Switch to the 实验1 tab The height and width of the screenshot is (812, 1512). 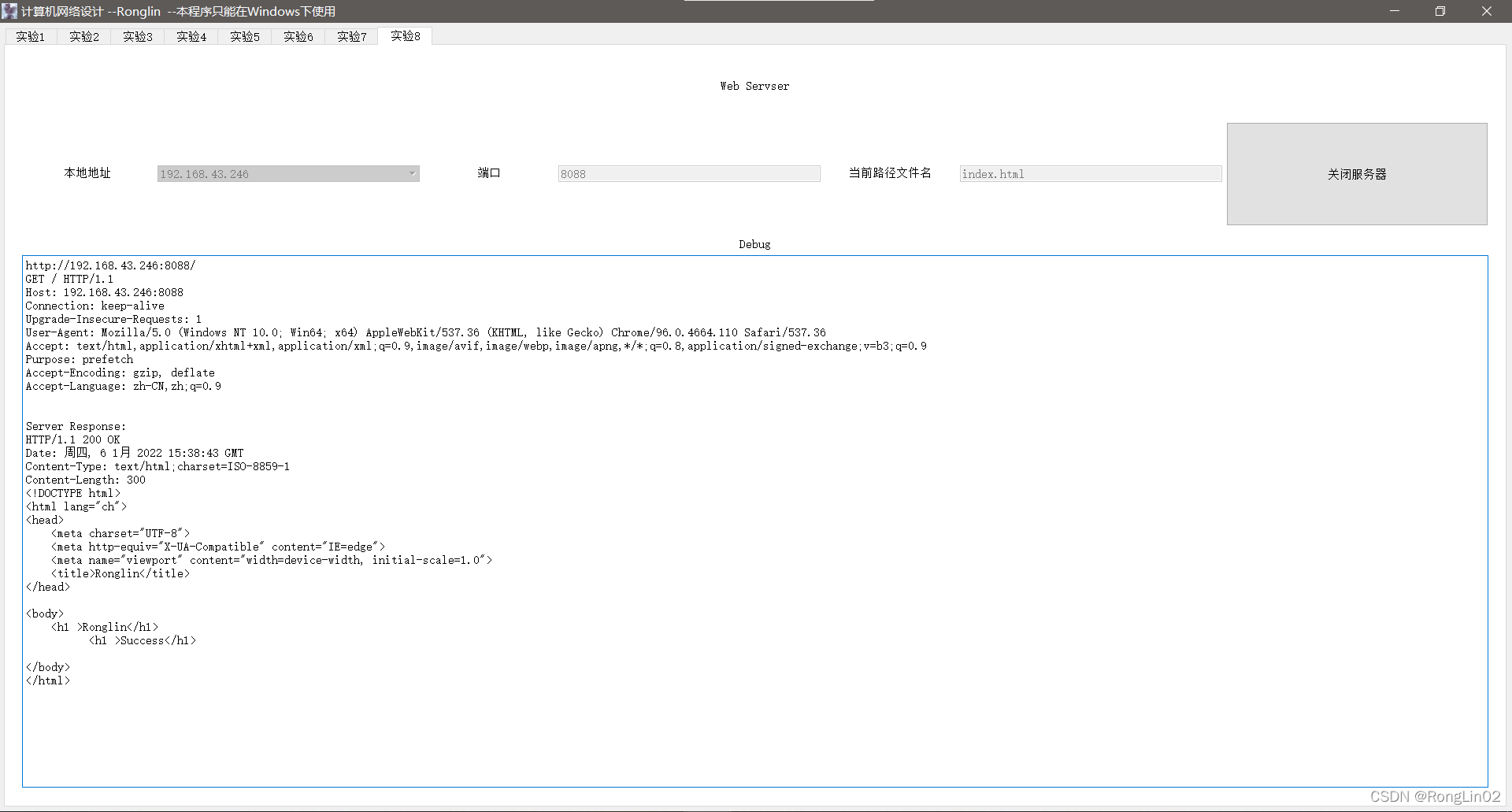click(31, 36)
